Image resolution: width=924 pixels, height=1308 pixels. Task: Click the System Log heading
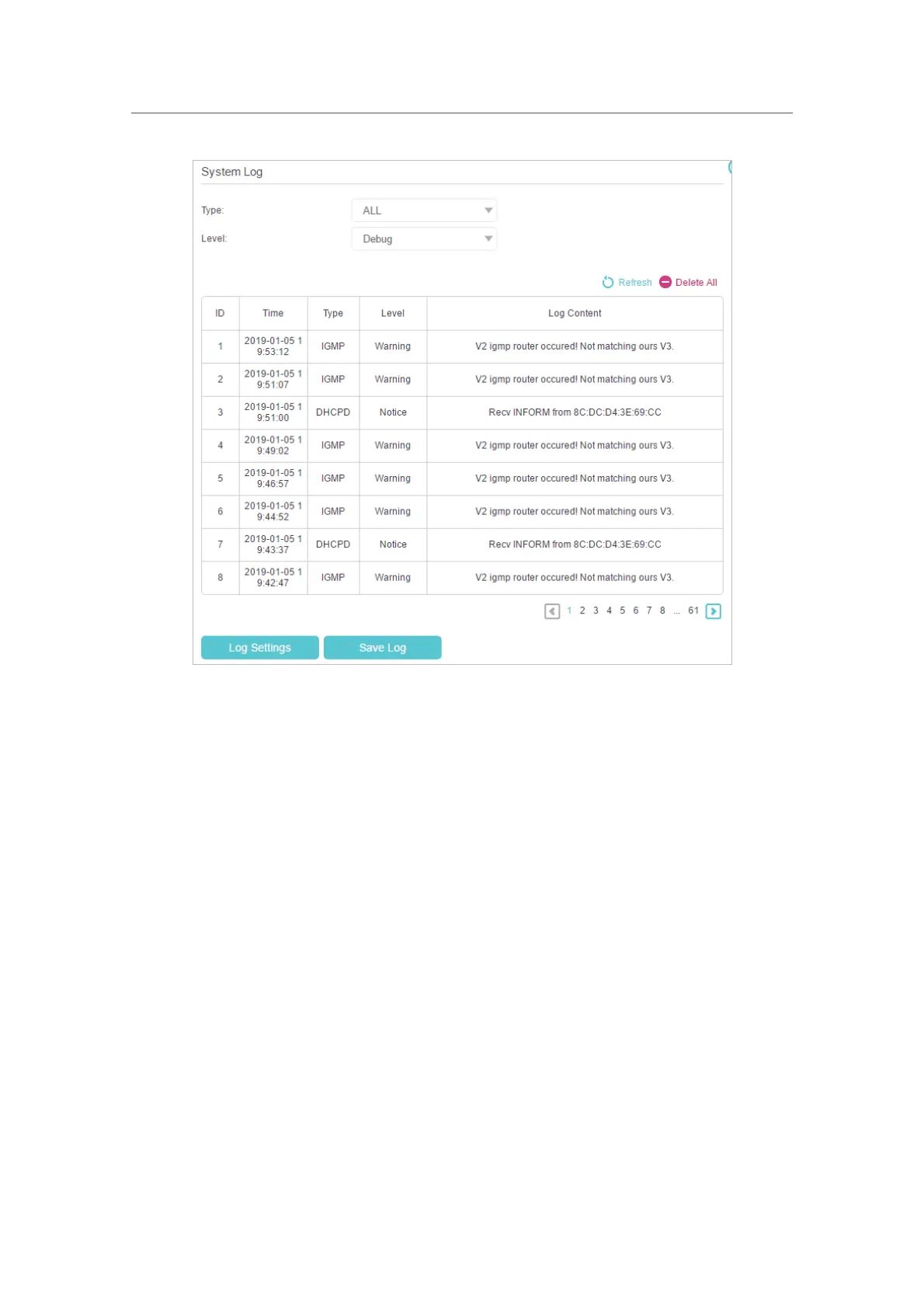click(x=232, y=172)
